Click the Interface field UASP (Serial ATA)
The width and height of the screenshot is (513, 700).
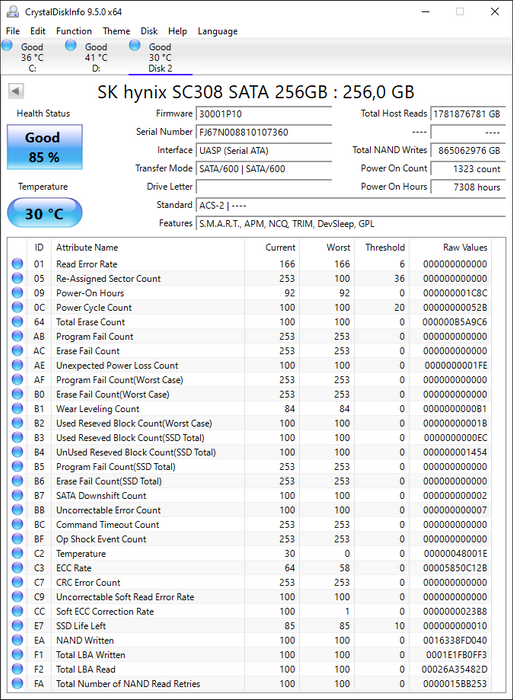click(x=263, y=150)
